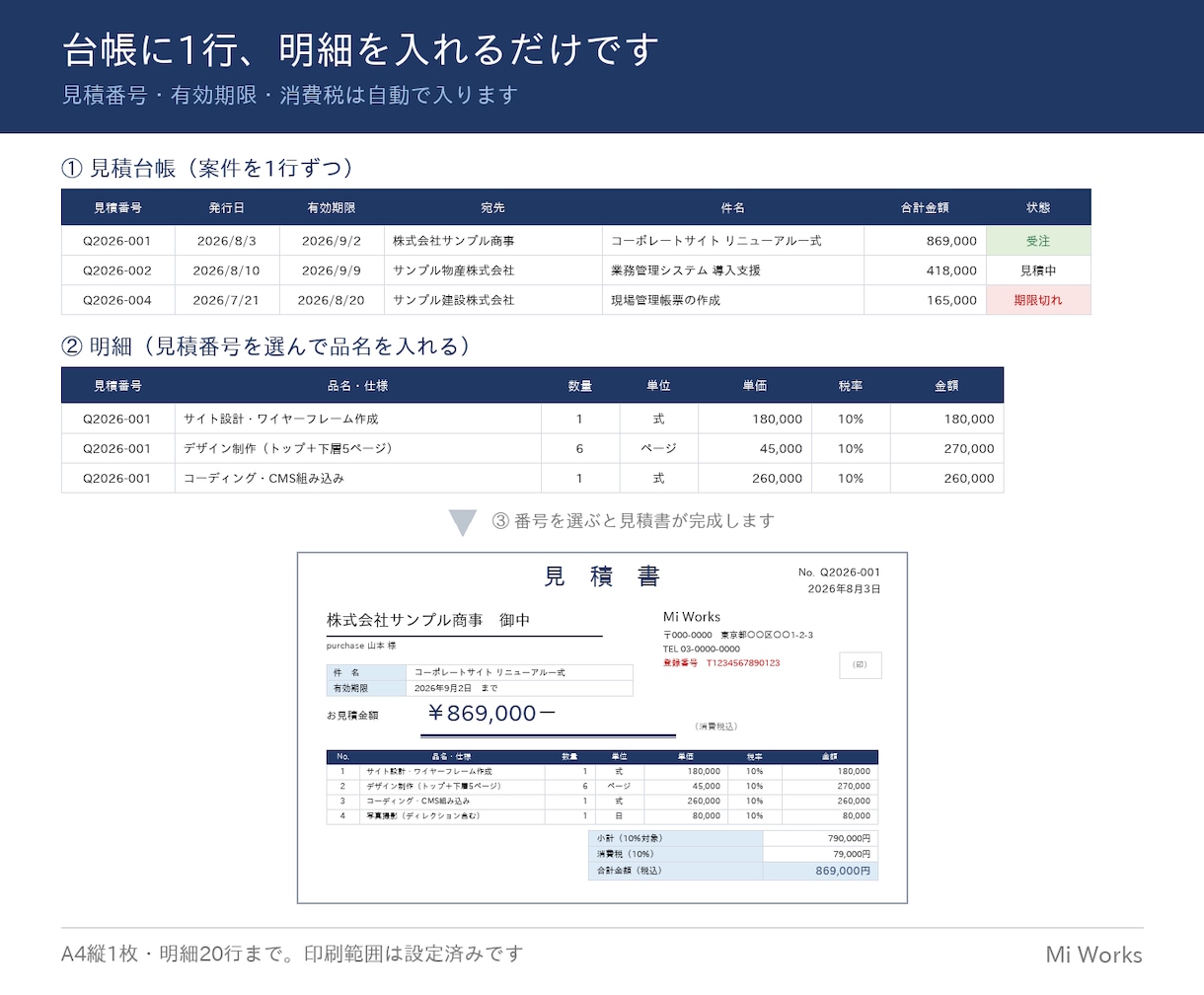Click the 見積書 title on the estimate
The image size is (1204, 995).
[602, 576]
